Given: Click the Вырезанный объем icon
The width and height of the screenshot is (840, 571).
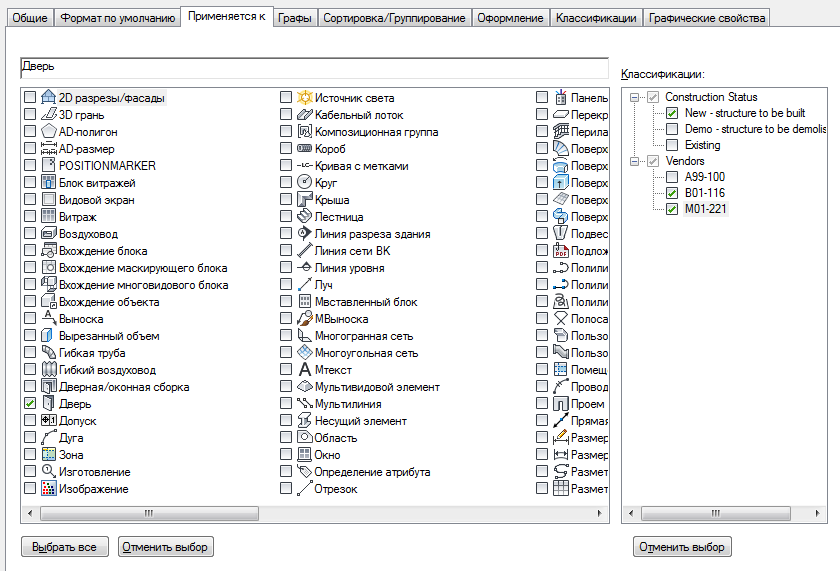Looking at the screenshot, I should (49, 335).
